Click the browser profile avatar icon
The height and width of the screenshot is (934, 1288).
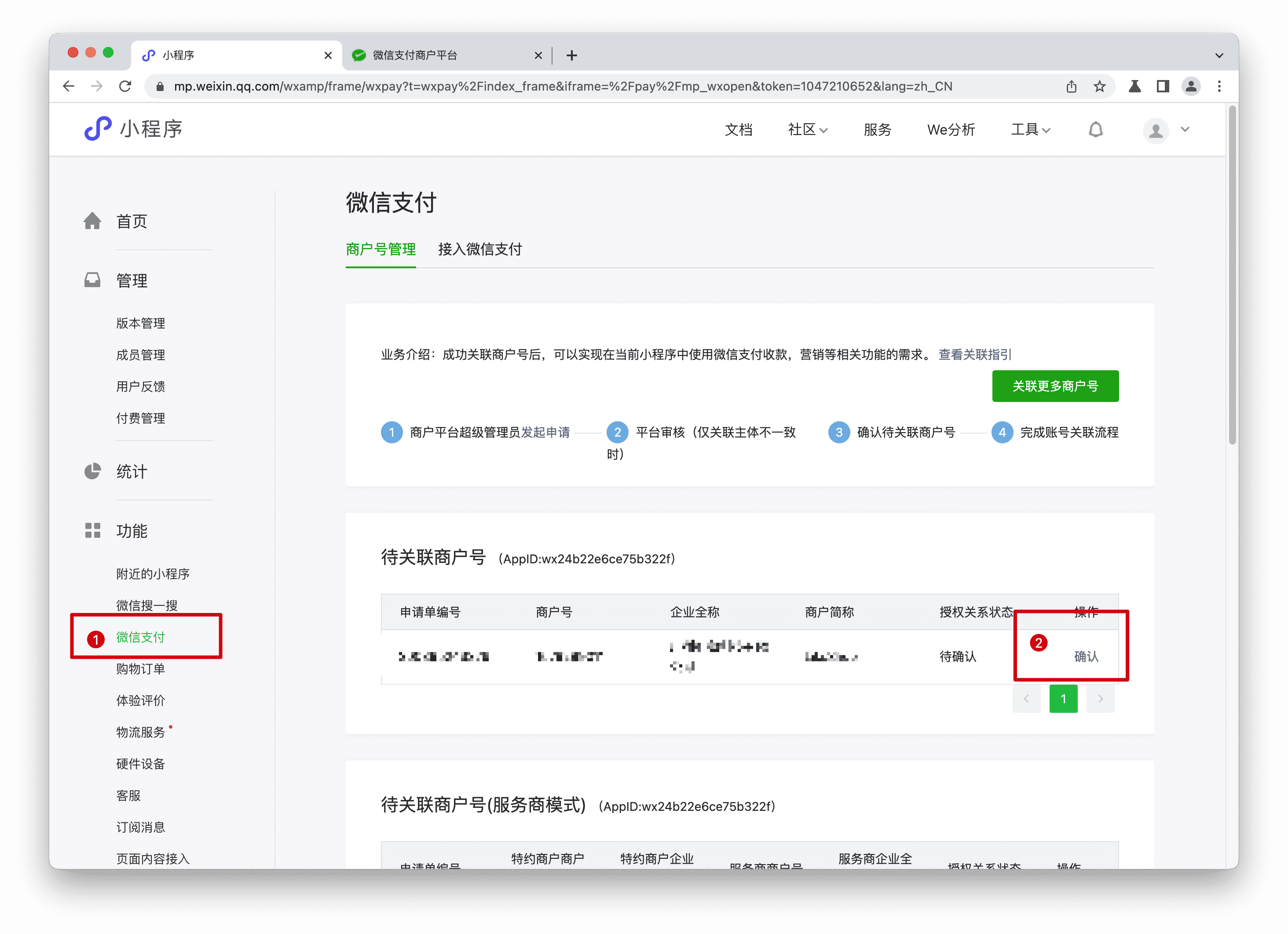[x=1191, y=86]
